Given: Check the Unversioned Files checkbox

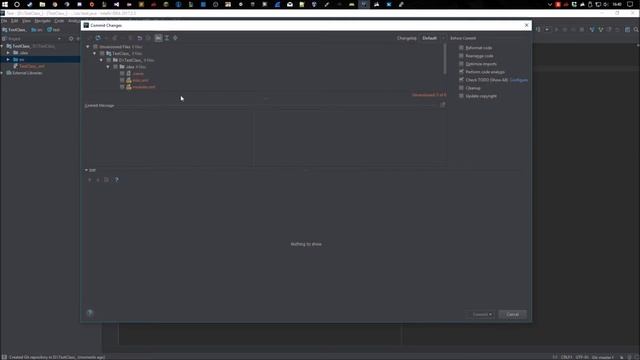Looking at the screenshot, I should click(95, 47).
